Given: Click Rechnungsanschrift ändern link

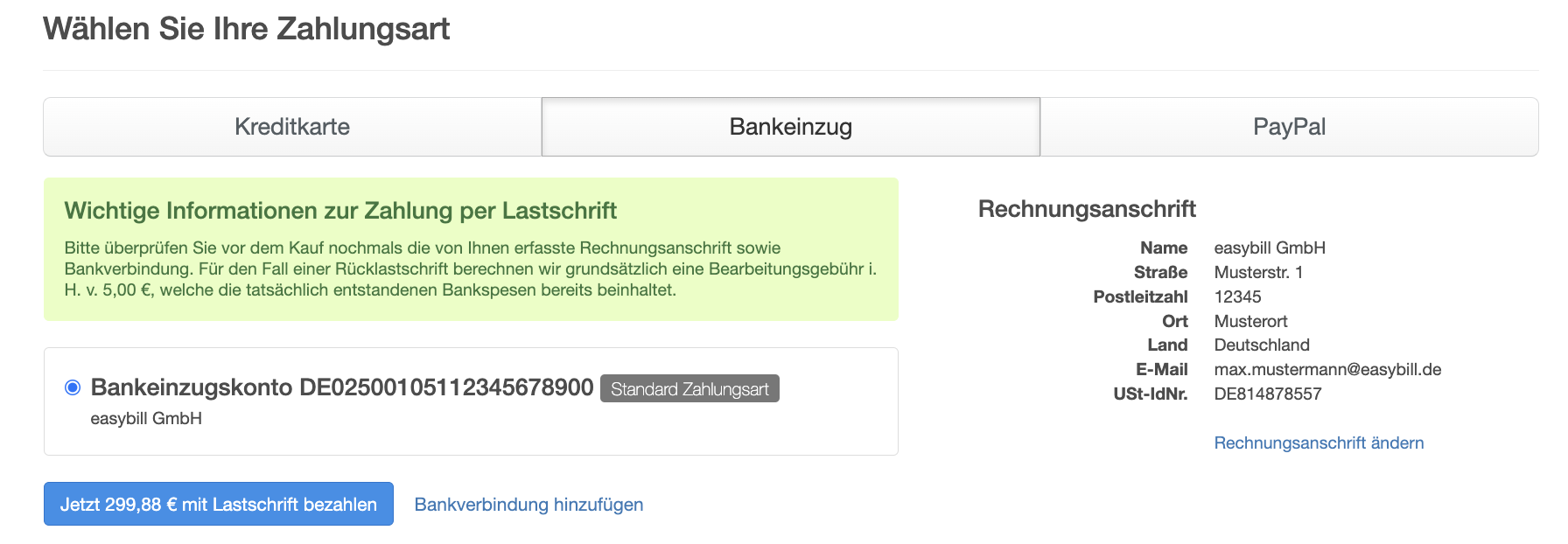Looking at the screenshot, I should pos(1319,443).
